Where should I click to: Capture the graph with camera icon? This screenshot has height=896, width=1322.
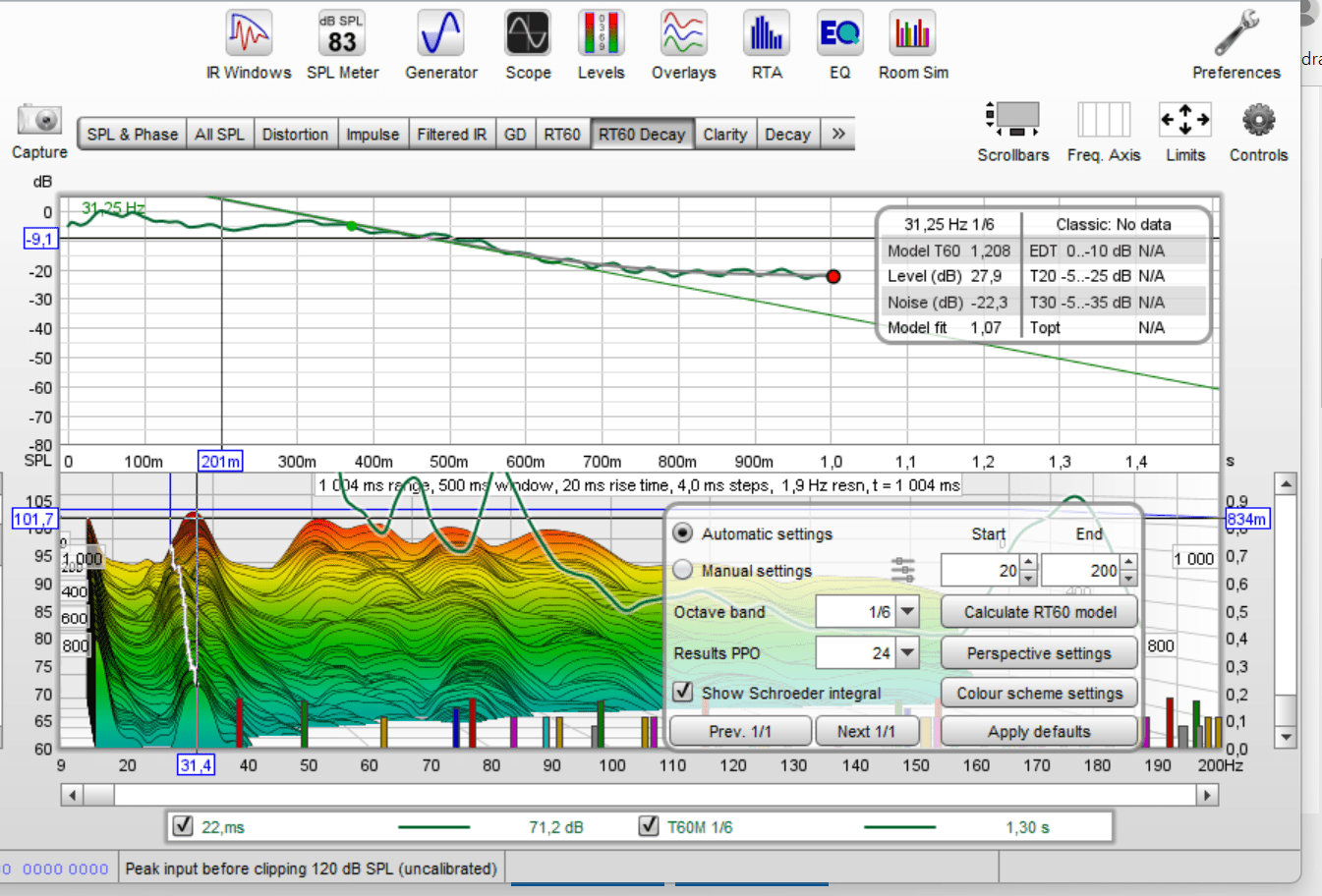(x=39, y=131)
